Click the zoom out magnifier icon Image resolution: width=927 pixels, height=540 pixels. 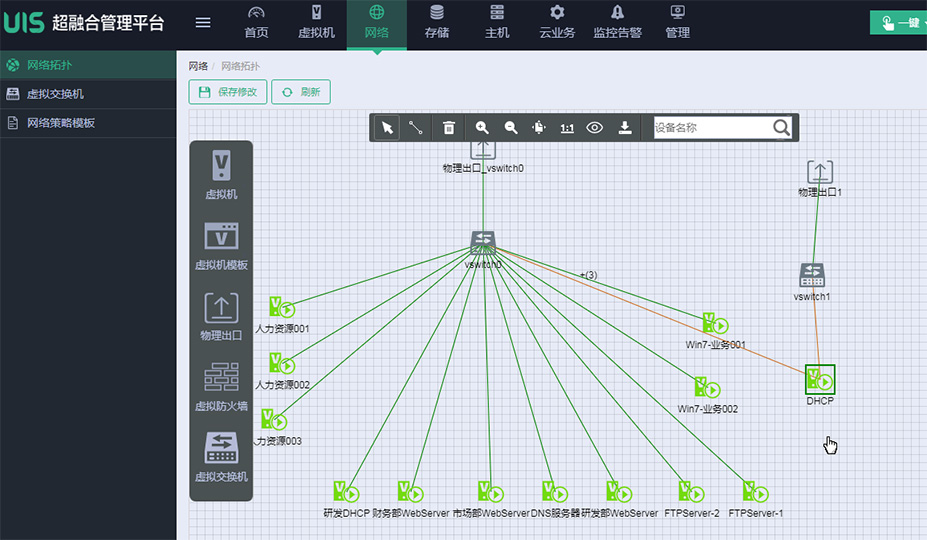click(511, 128)
